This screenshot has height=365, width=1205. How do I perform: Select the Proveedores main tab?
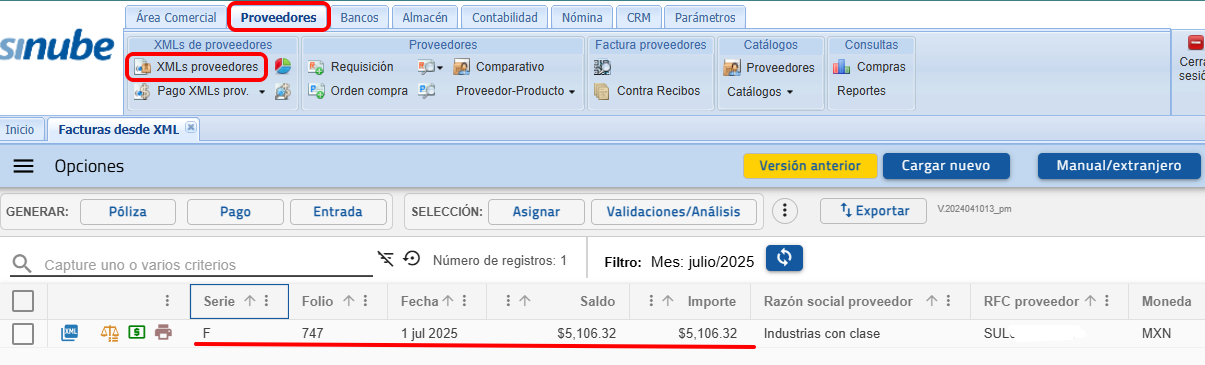coord(279,17)
